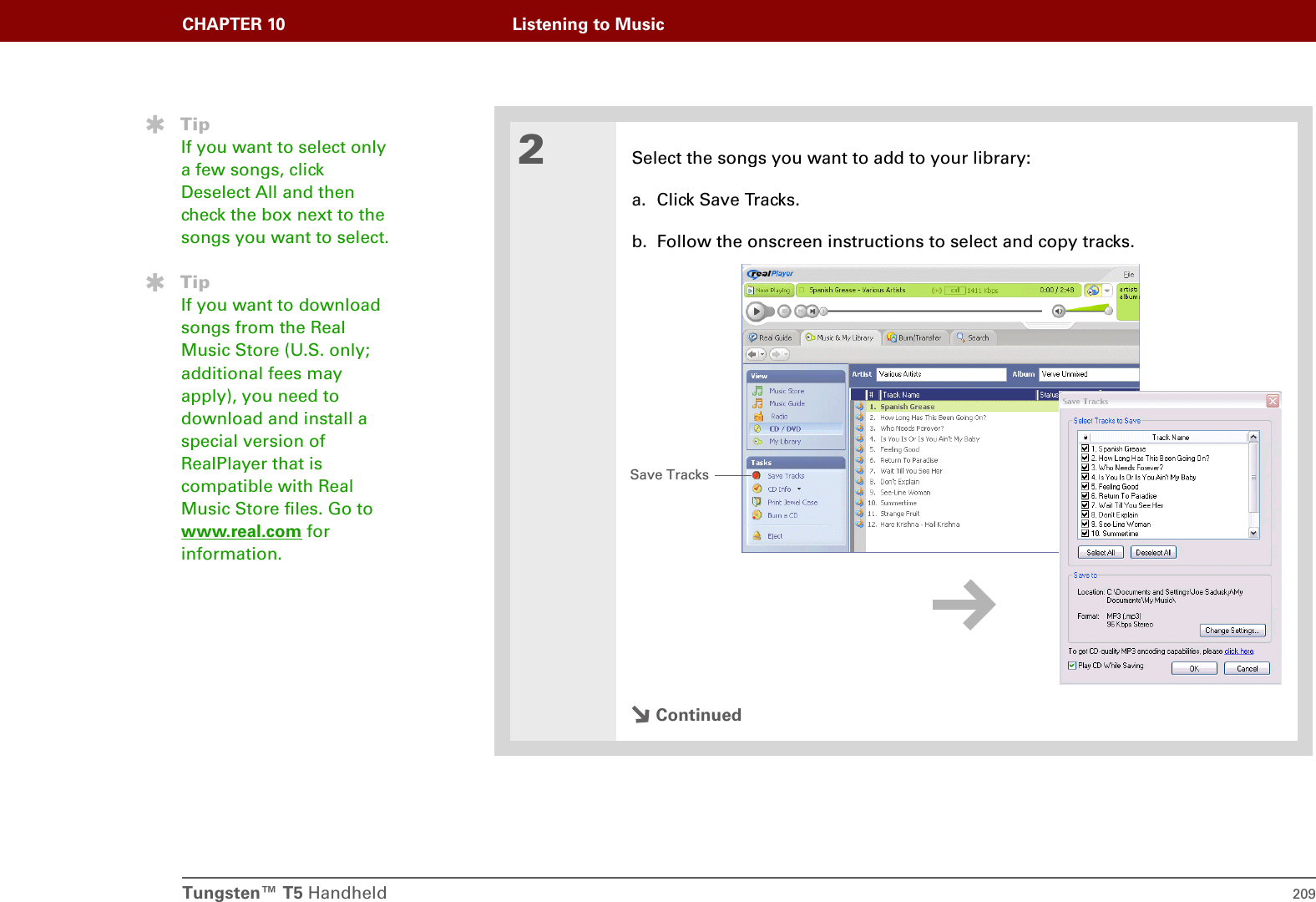
Task: Click the back navigation arrow
Action: [x=752, y=354]
